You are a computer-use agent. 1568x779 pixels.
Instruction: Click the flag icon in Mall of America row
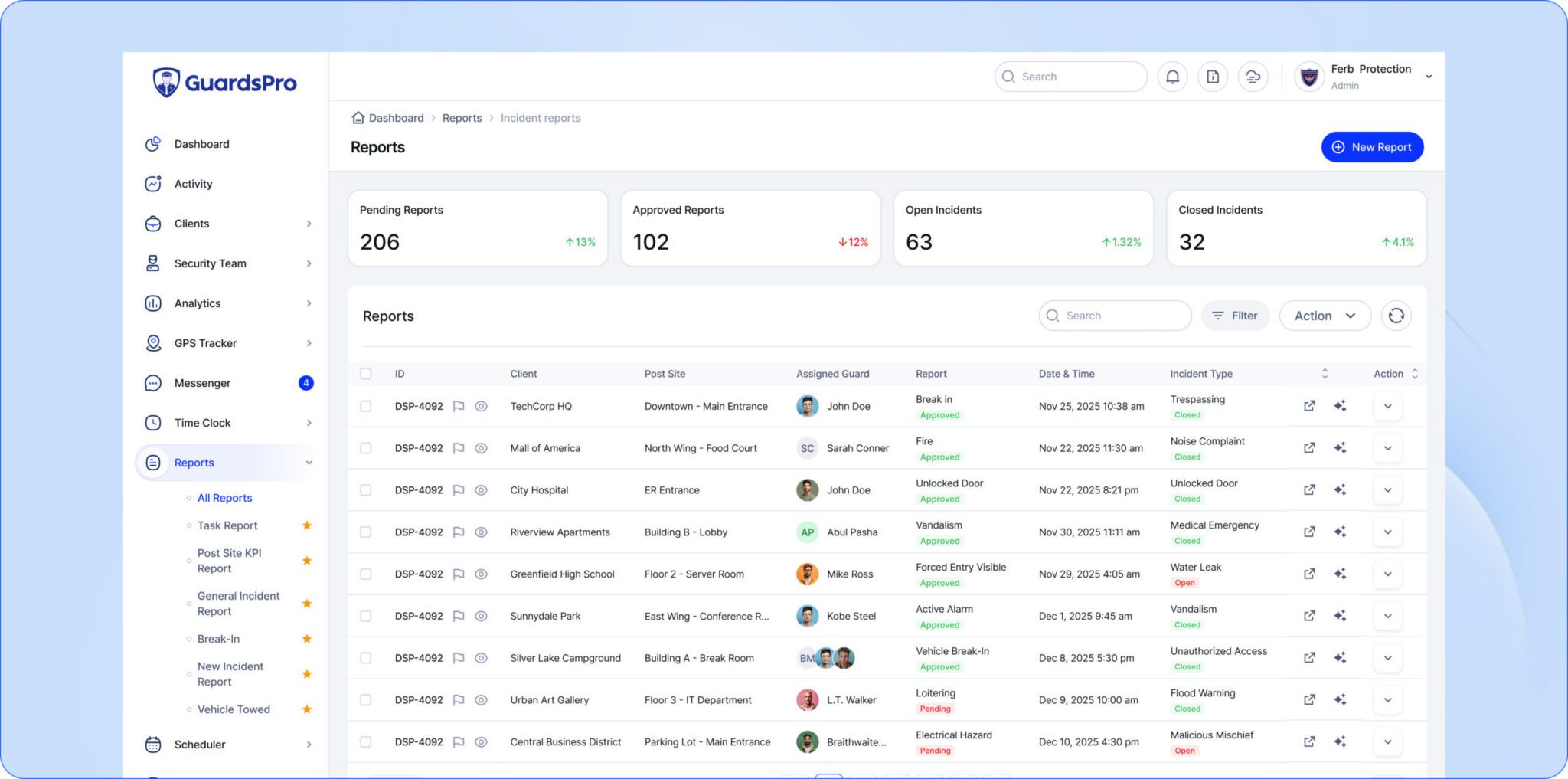click(459, 448)
